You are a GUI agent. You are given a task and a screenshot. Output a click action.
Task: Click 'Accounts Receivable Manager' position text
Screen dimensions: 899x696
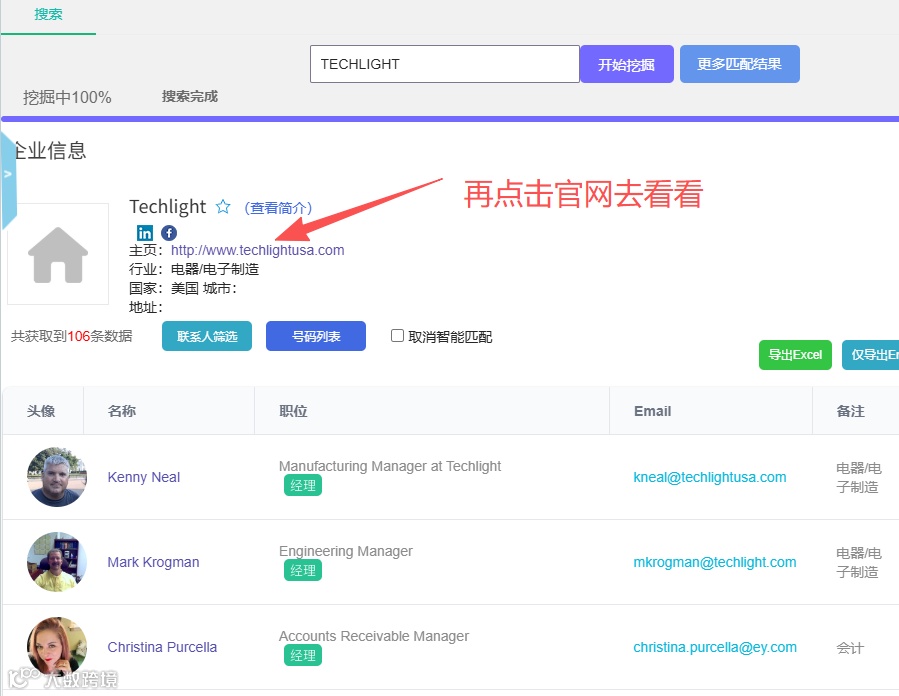click(374, 636)
